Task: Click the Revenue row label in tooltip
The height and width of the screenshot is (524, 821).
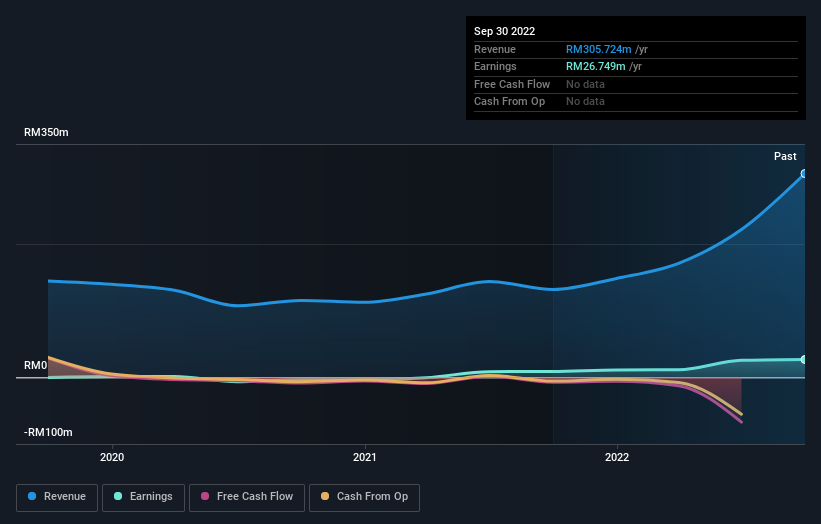Action: coord(495,49)
